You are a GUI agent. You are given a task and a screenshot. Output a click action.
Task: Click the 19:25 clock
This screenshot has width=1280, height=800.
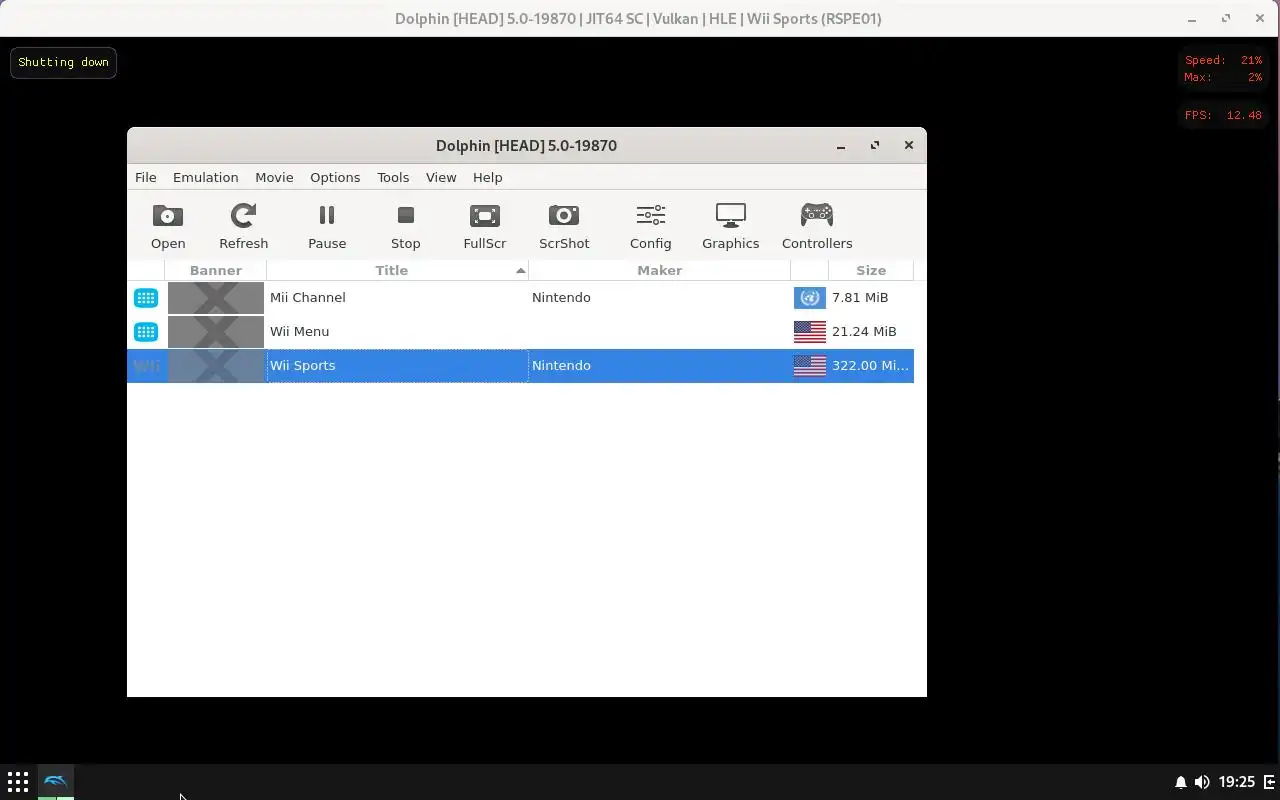click(x=1237, y=782)
